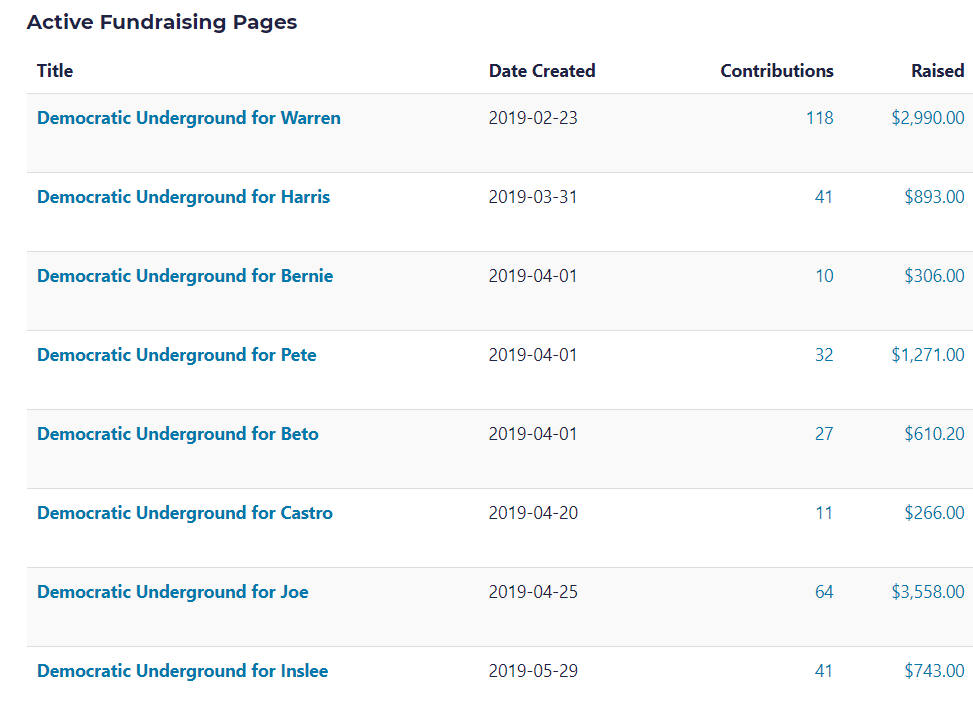
Task: Open Democratic Underground for Pete page
Action: pyautogui.click(x=176, y=355)
